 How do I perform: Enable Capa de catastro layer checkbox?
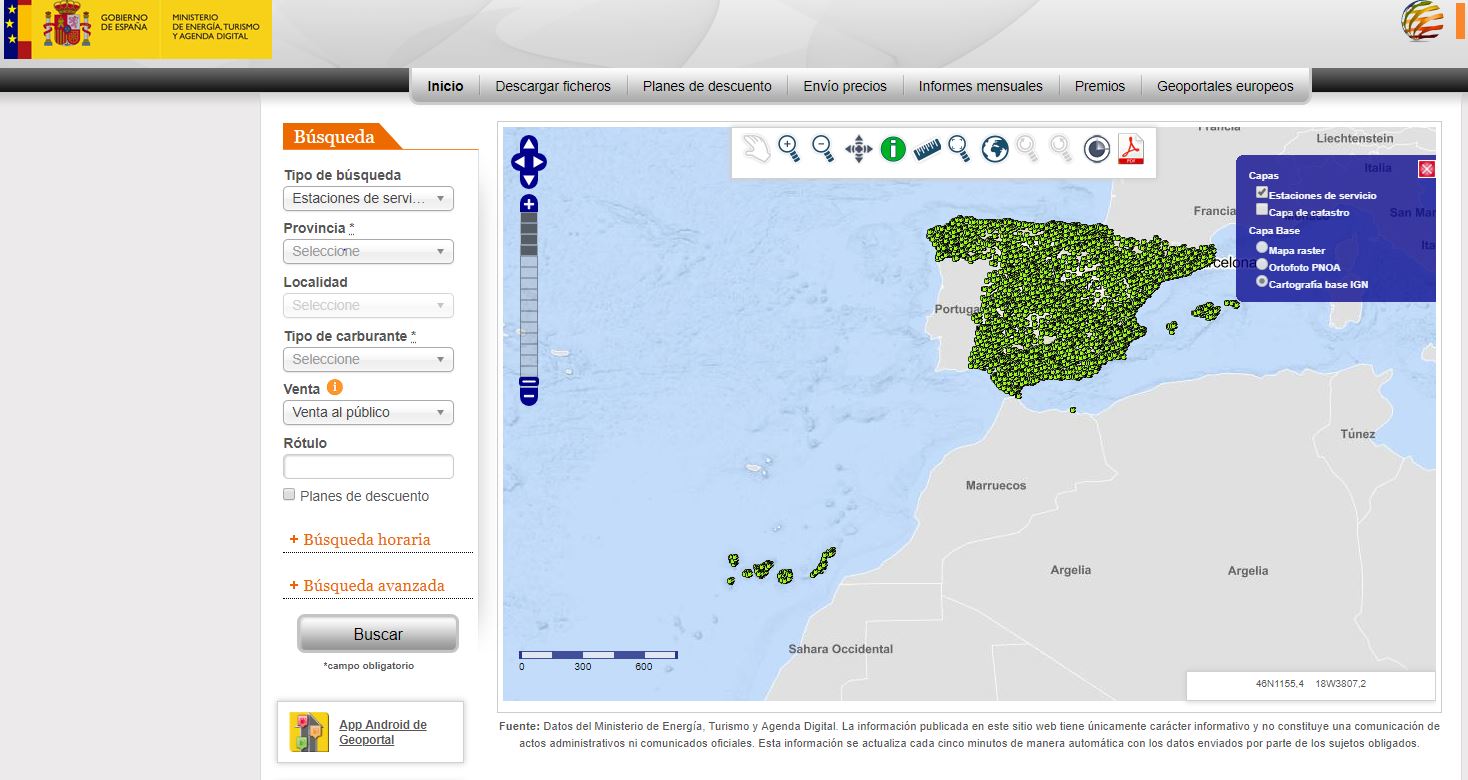coord(1262,210)
